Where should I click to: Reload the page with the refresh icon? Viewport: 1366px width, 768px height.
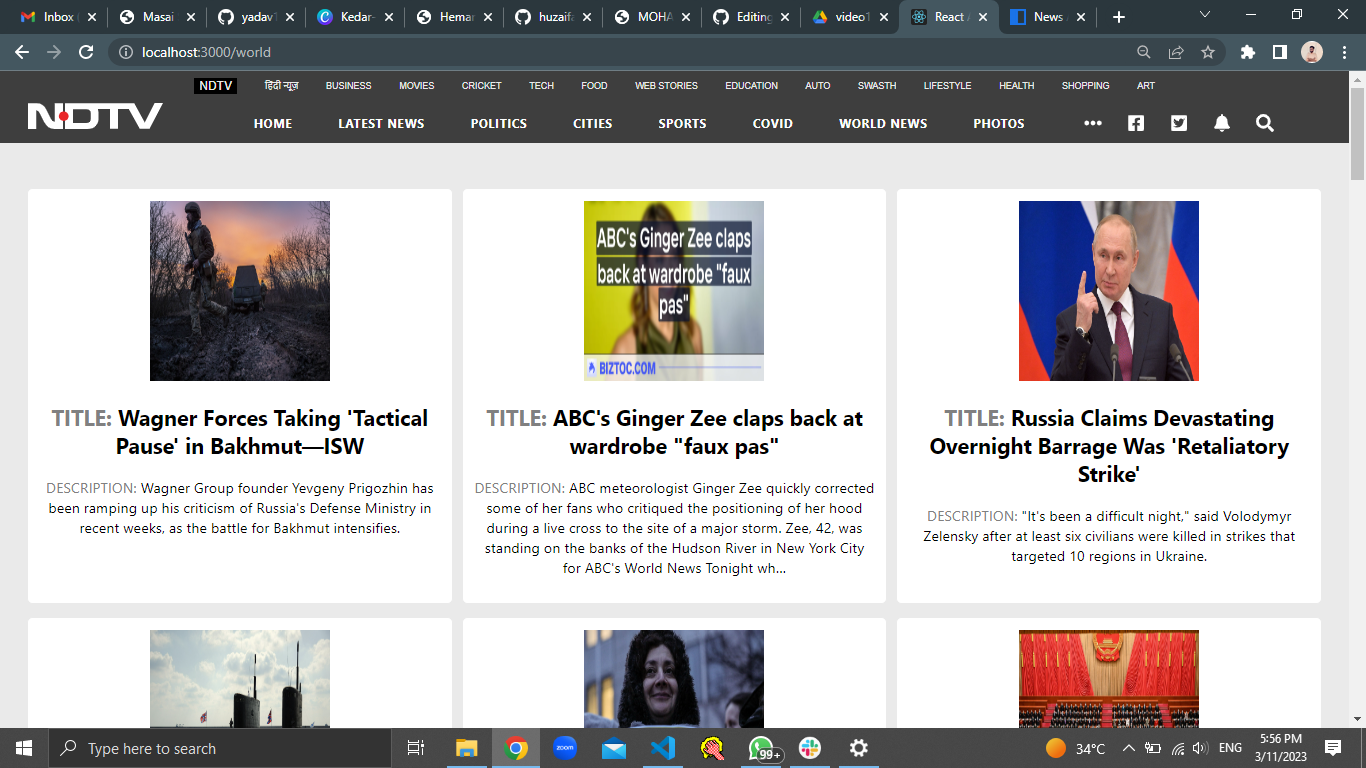click(86, 52)
